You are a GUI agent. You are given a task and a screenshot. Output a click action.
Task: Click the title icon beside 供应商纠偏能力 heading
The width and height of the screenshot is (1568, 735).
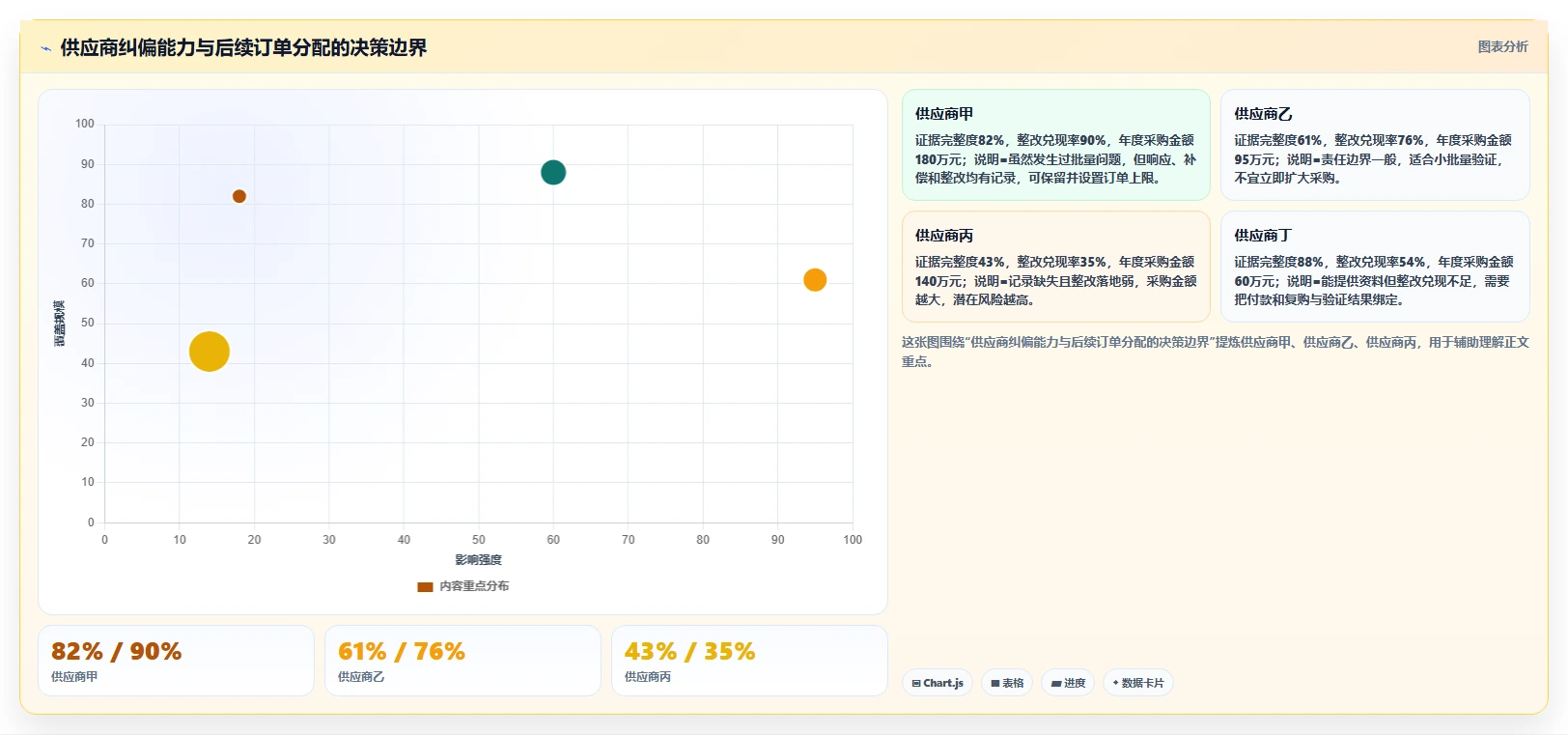(x=45, y=48)
